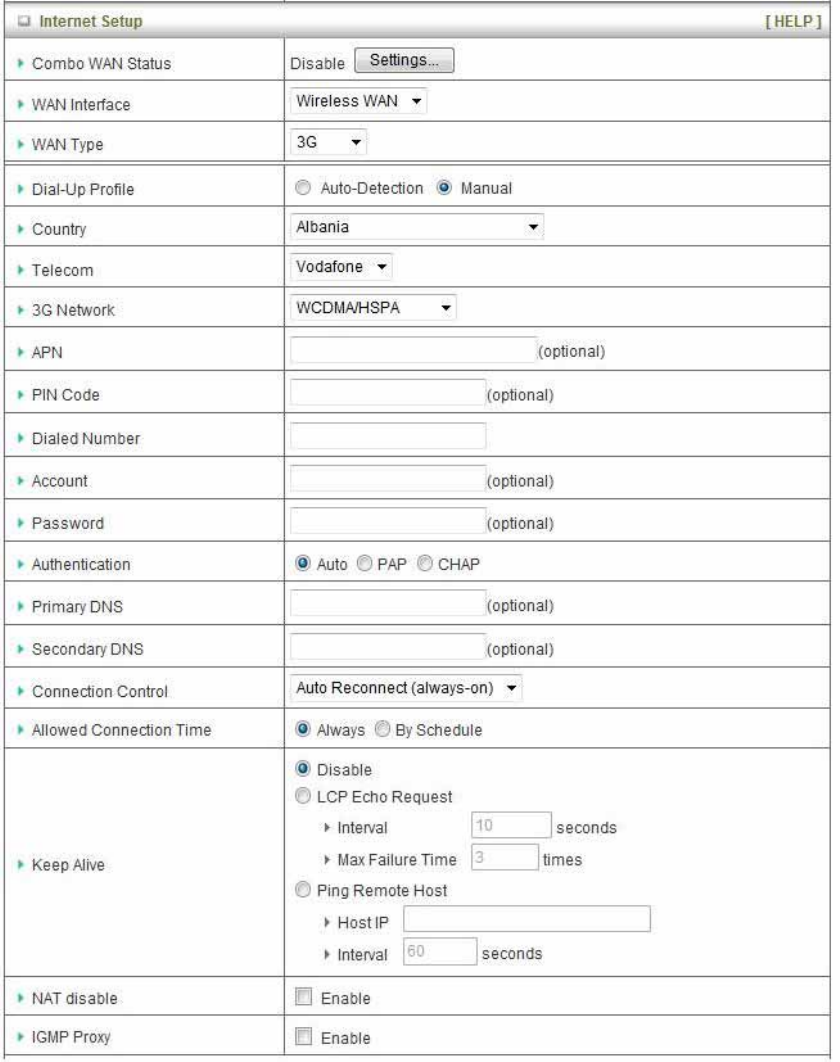Select Auto-Detection dial-up profile
Screen dimensions: 840x1062
(x=303, y=188)
